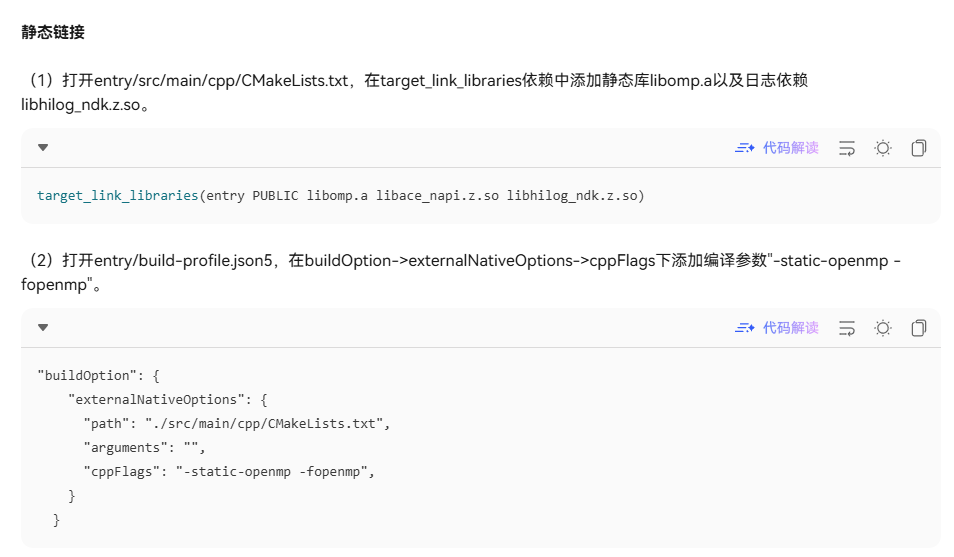The width and height of the screenshot is (954, 557).
Task: Copy the target_link_libraries code block
Action: pos(918,148)
